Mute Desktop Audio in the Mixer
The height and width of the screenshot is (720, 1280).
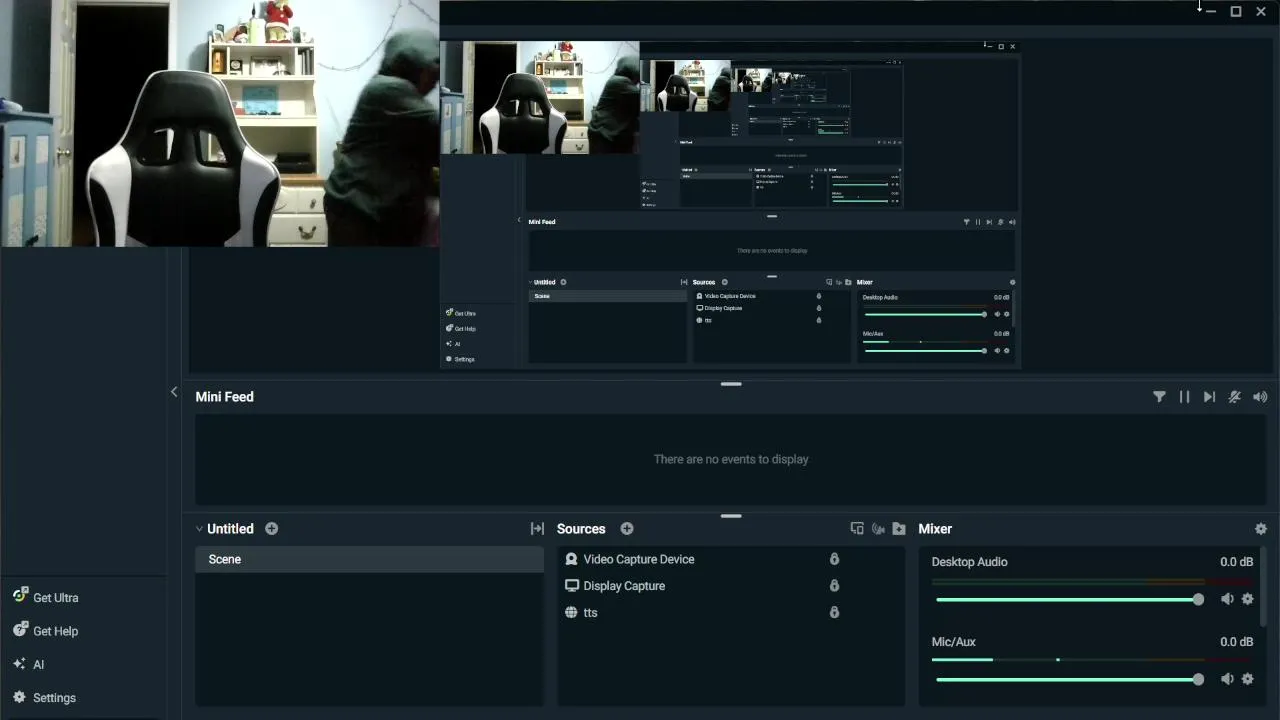point(1227,599)
